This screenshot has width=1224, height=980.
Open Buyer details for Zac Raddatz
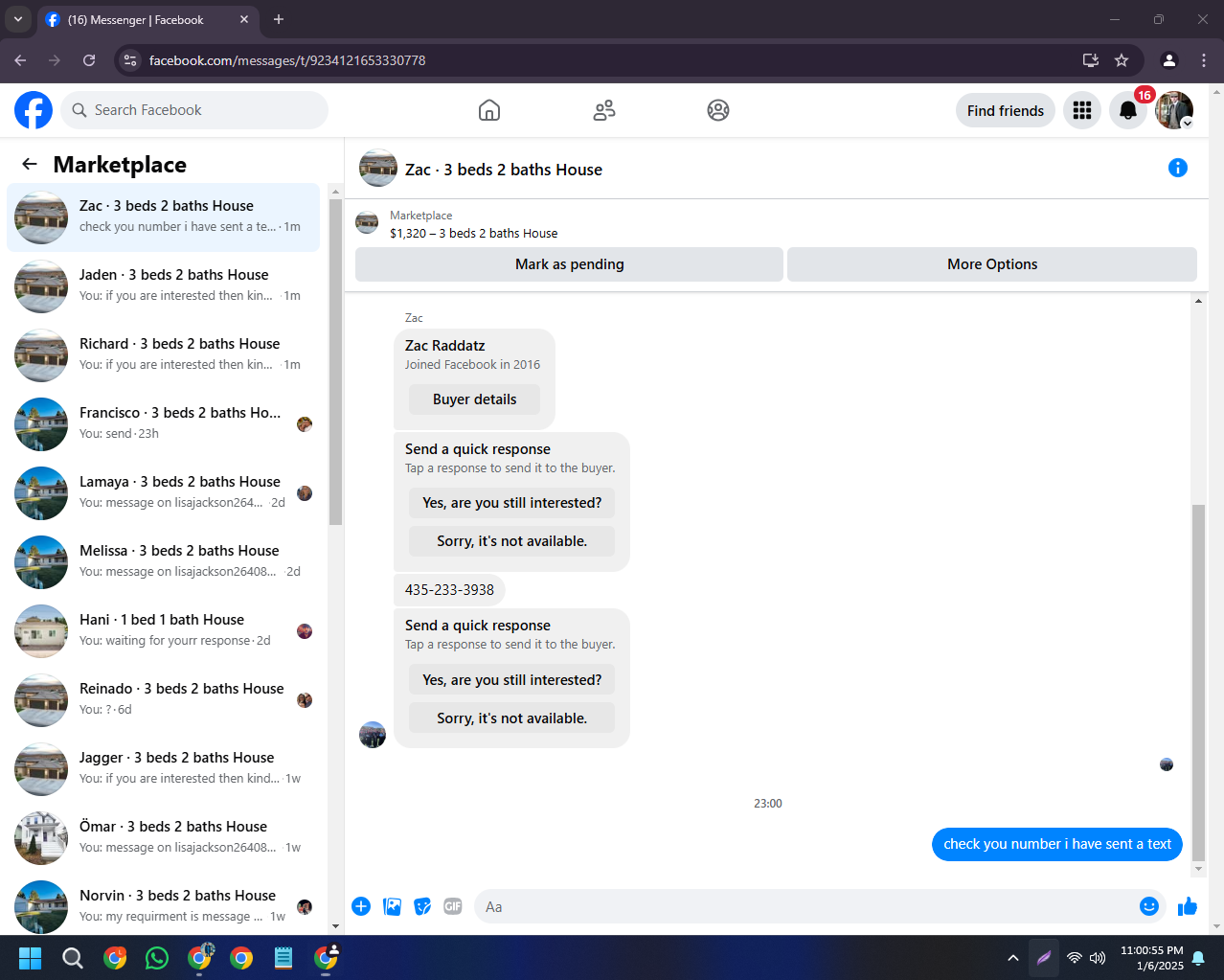(474, 399)
